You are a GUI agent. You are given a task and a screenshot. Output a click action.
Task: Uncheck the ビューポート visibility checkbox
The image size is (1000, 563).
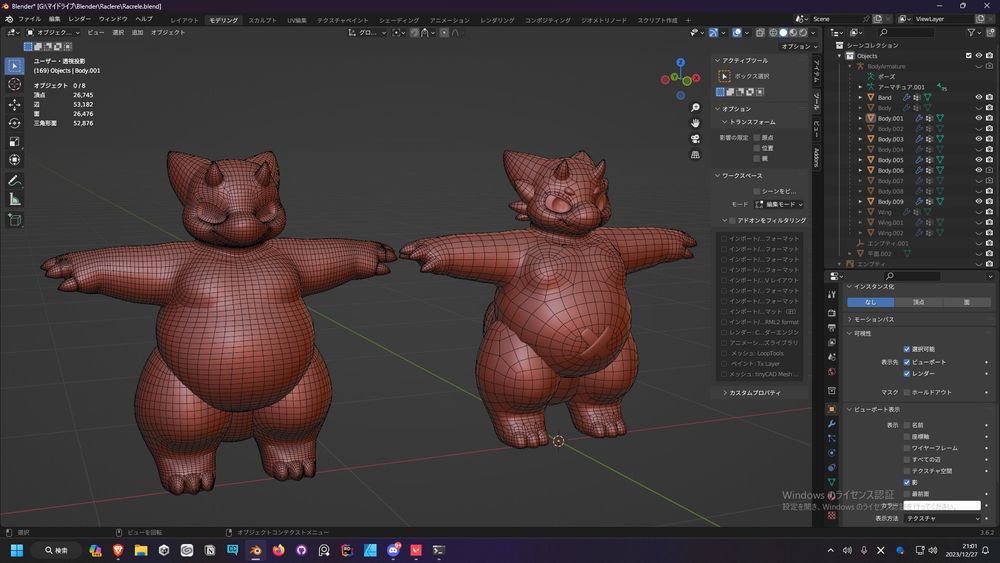[x=907, y=362]
